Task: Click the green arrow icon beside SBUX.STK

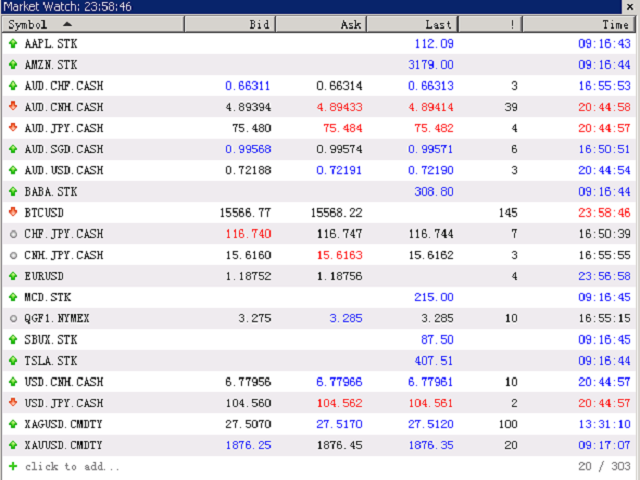Action: 13,339
